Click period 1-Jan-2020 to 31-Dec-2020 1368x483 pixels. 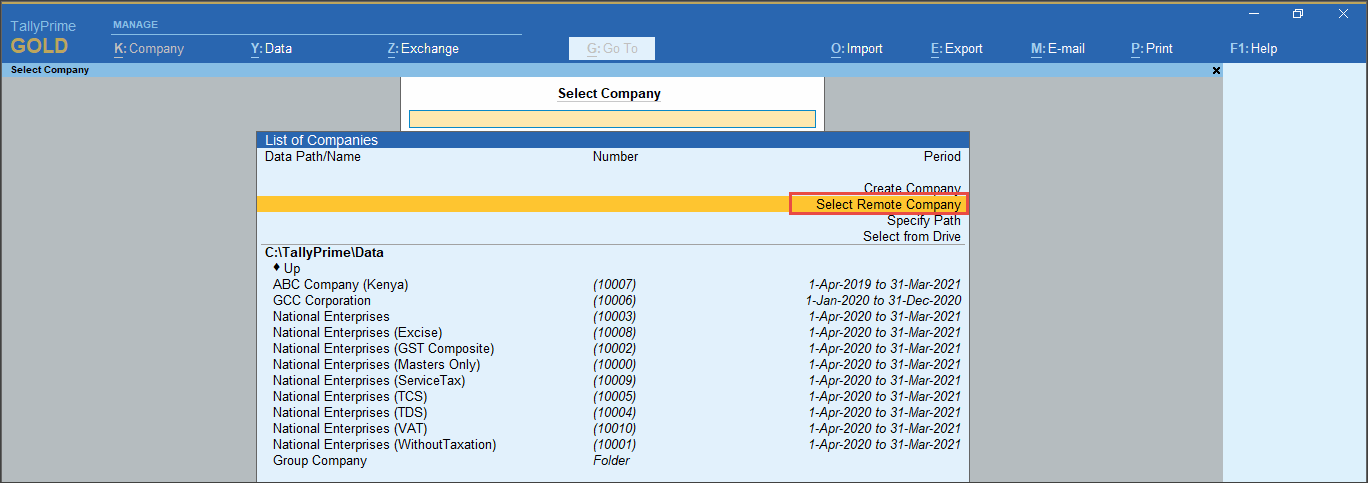(883, 300)
